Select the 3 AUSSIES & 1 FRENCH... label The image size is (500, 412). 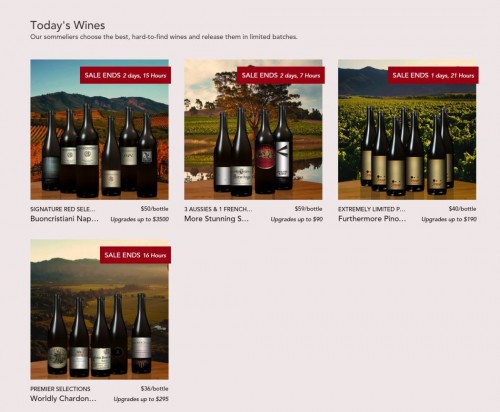[218, 209]
